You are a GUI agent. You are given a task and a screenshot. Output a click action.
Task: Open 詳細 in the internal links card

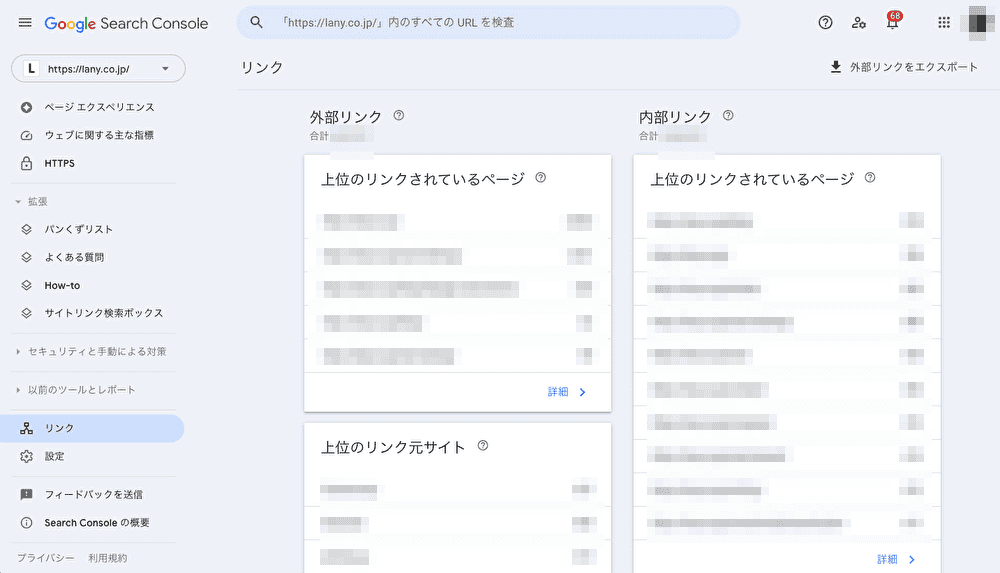(887, 560)
